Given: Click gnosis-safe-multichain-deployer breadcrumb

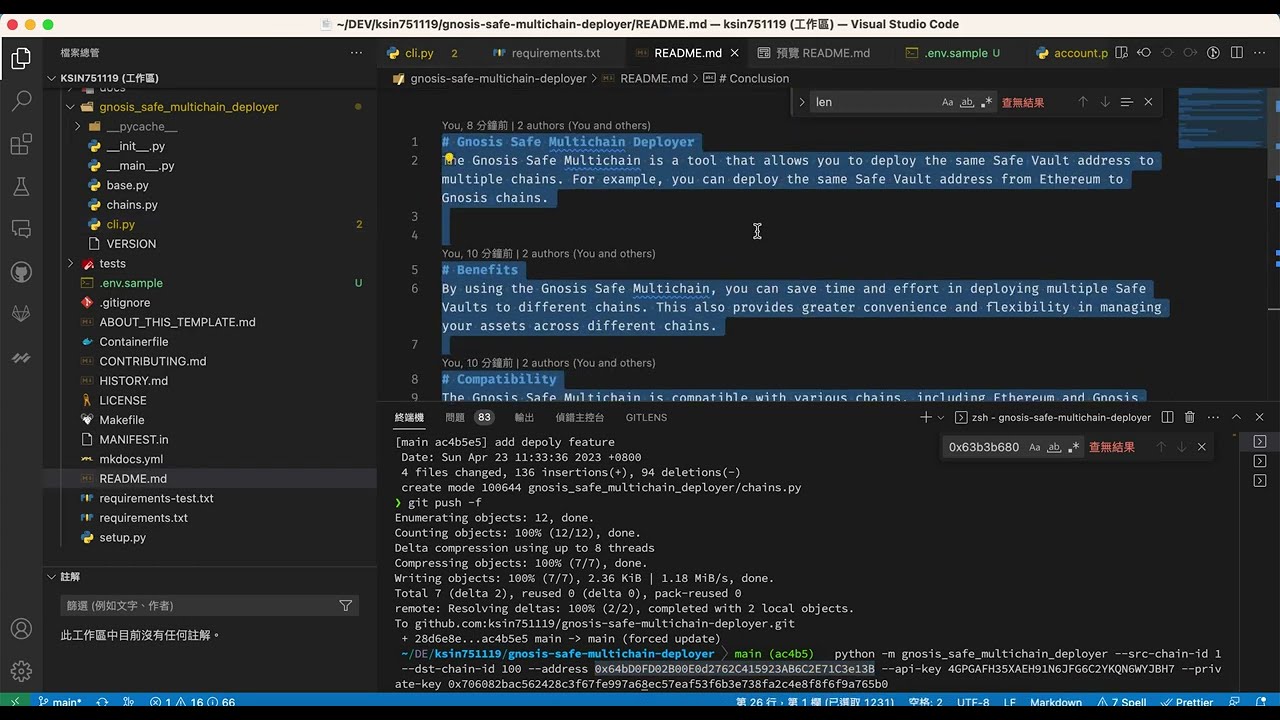Looking at the screenshot, I should 498,78.
